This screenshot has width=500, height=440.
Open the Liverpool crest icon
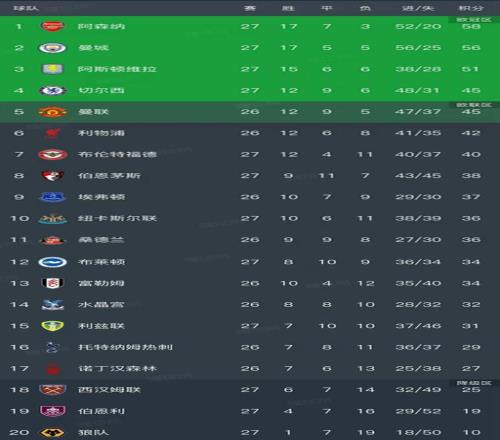[x=52, y=133]
